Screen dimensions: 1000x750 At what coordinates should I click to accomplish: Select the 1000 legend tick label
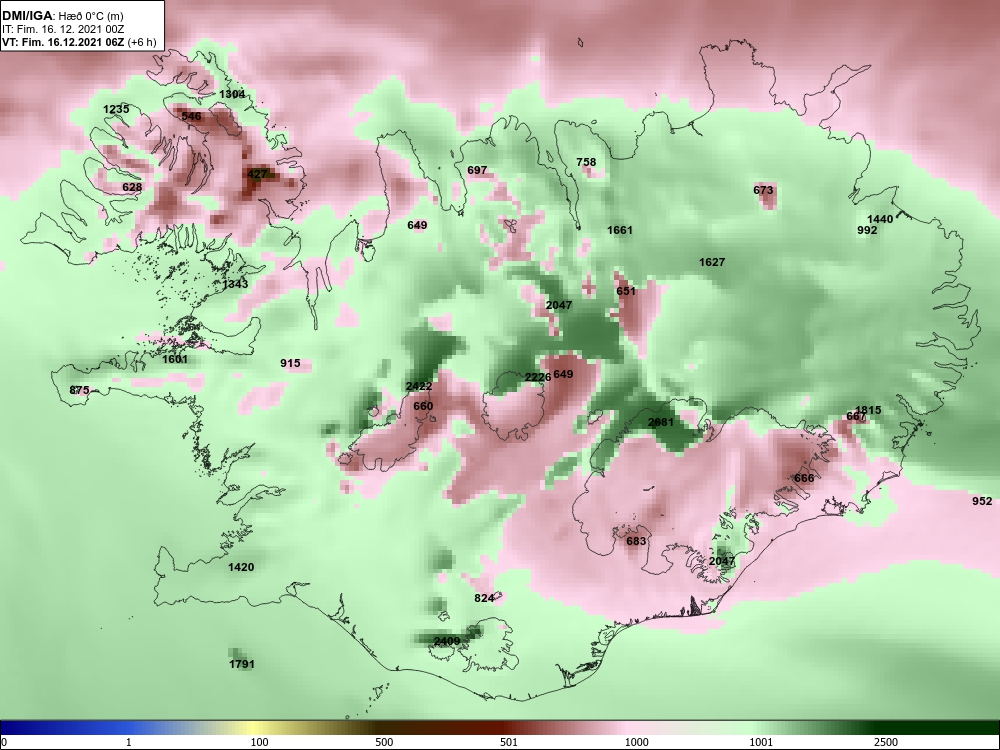636,742
